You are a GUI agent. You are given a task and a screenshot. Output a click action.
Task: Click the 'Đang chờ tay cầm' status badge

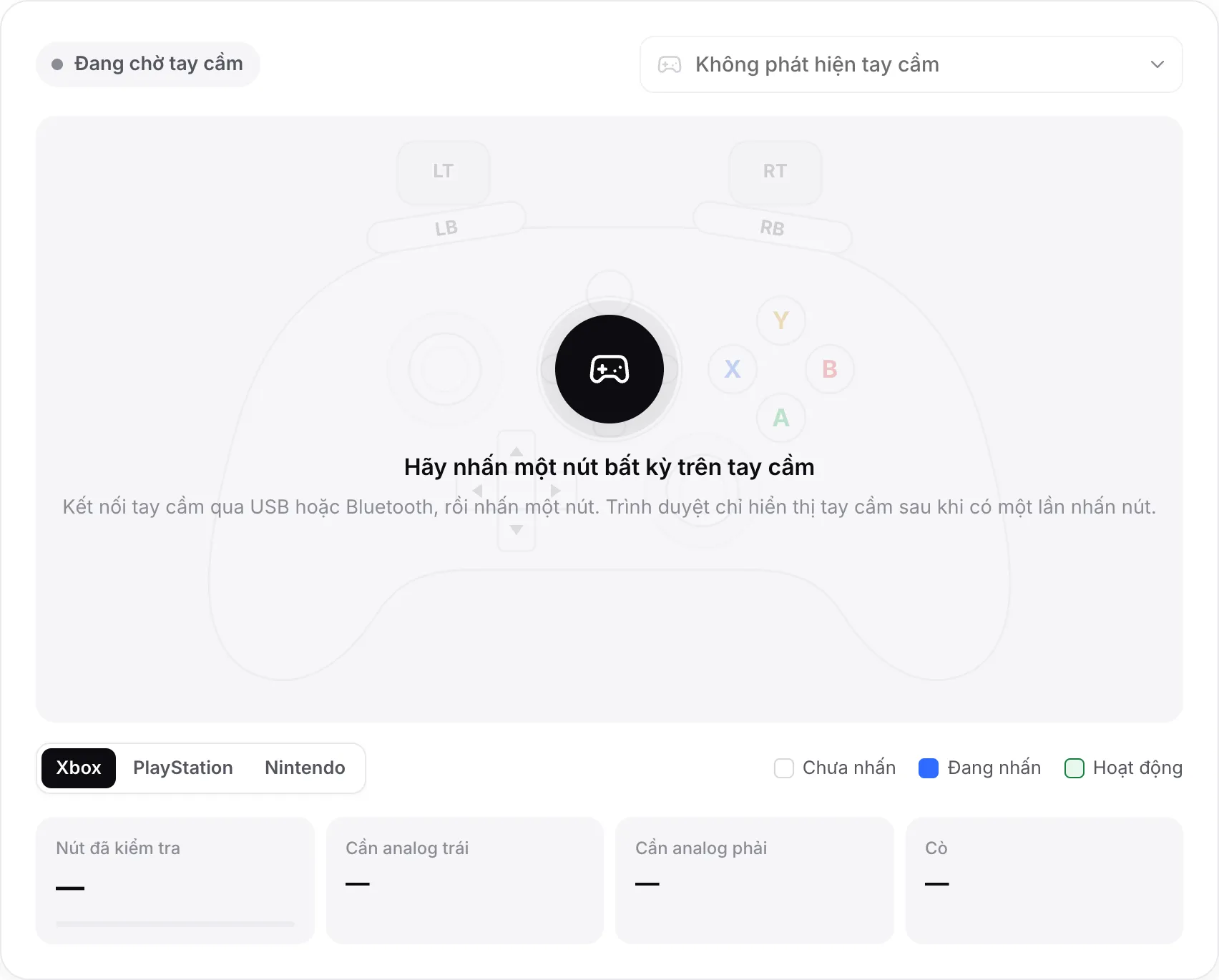pos(148,64)
